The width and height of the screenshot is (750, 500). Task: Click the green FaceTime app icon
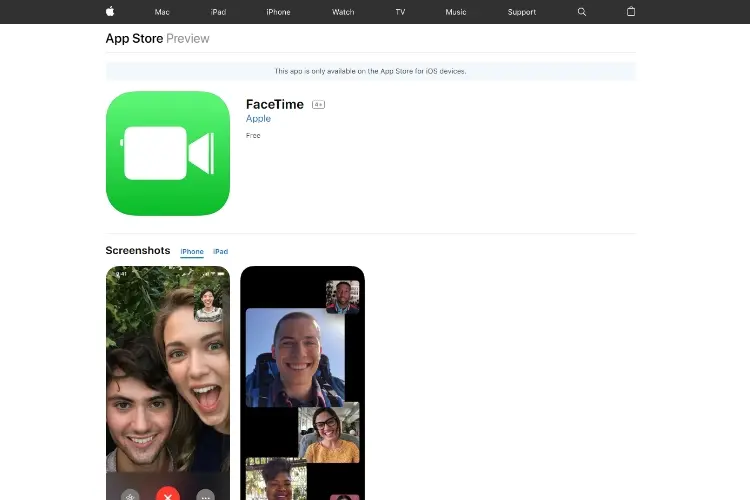tap(168, 153)
